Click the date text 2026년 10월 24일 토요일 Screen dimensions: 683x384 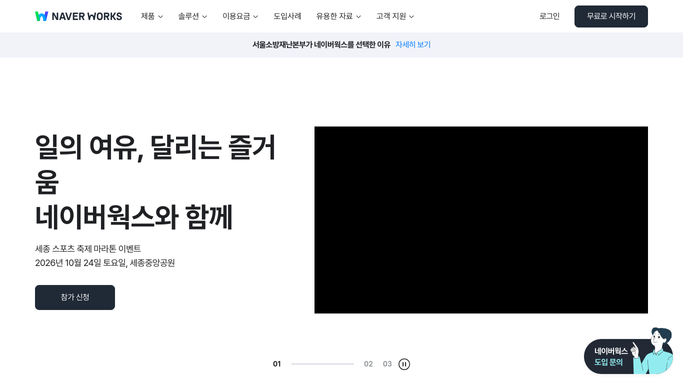coord(81,263)
